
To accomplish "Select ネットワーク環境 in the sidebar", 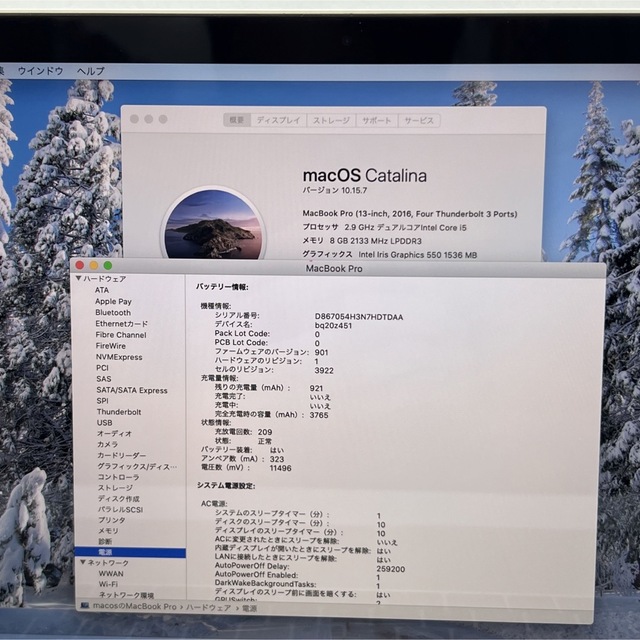I will pos(127,595).
